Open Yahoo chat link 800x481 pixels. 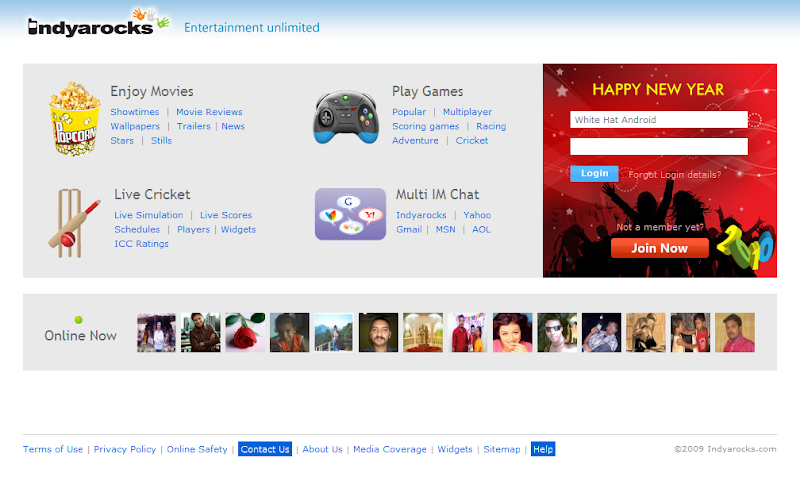click(x=477, y=215)
